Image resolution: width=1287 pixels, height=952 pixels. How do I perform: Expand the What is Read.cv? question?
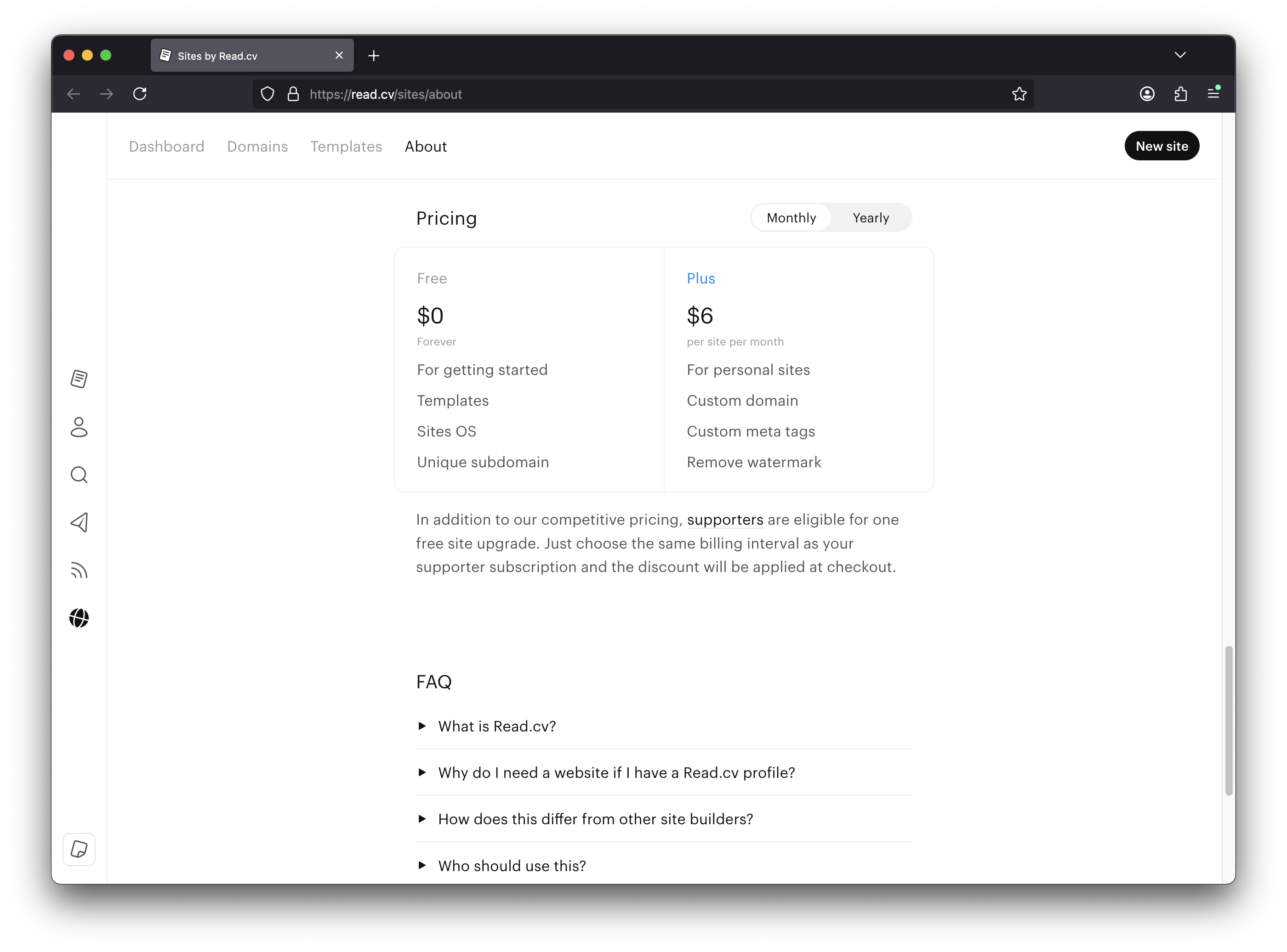pos(663,726)
